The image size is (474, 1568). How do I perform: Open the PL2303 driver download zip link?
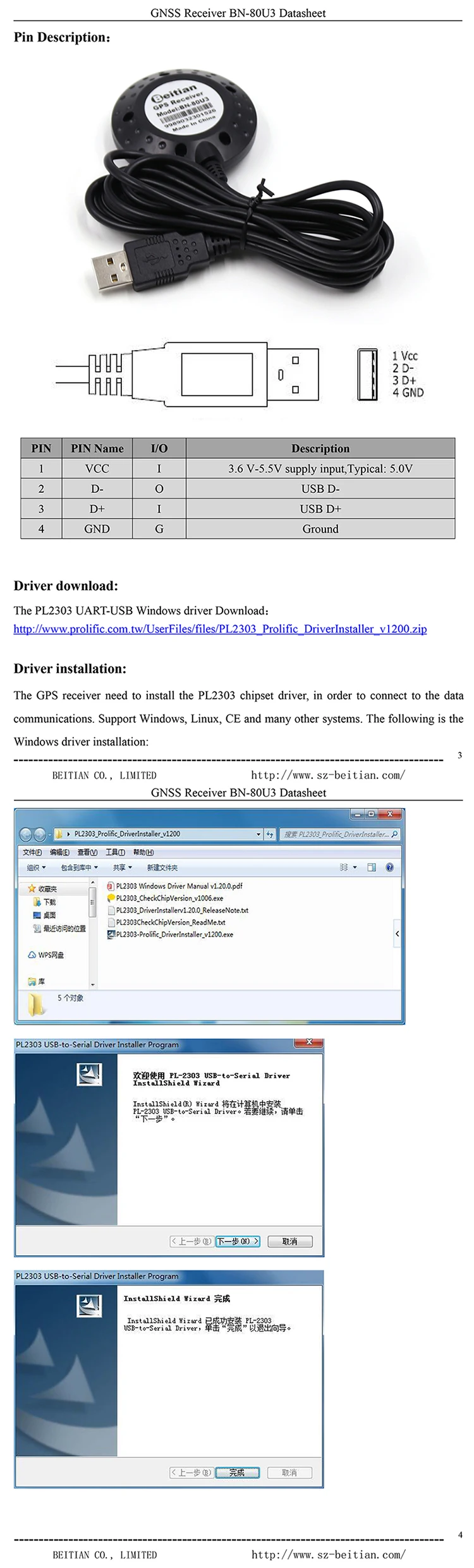click(220, 629)
